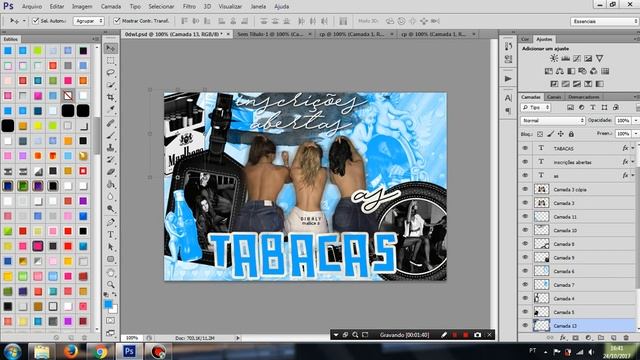Select the Zoom tool in the toolbox
The image size is (640, 360).
click(x=110, y=284)
